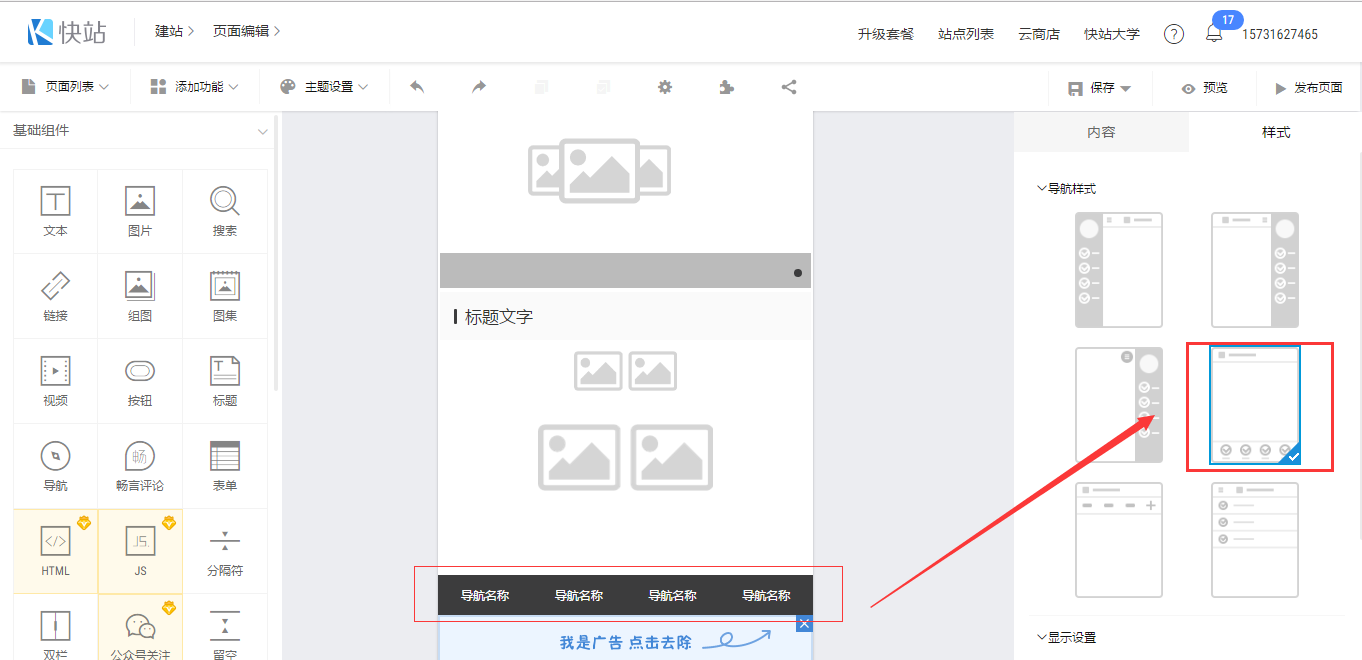Select the list-style navigation layout

coord(1255,540)
